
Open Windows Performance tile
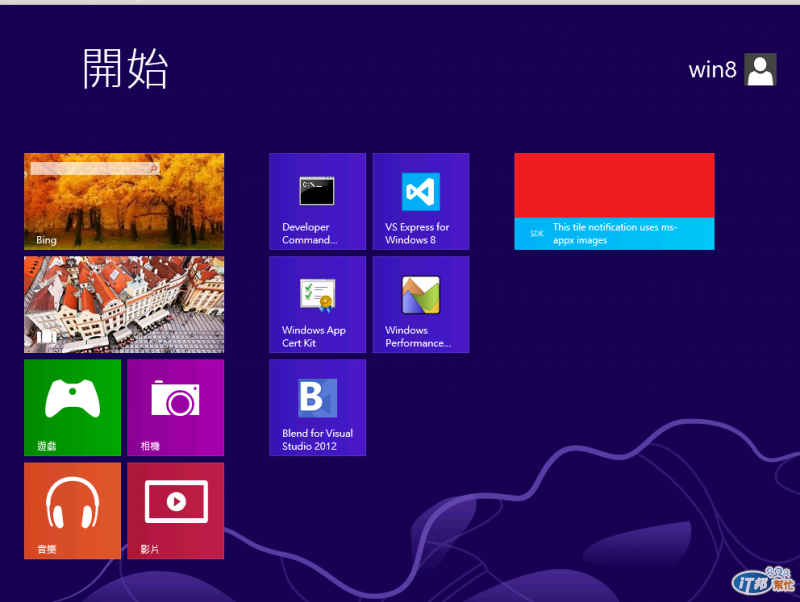[421, 304]
